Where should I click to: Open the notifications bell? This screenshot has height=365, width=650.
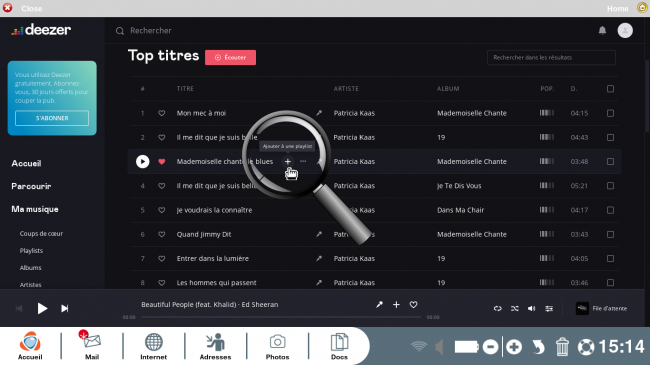[602, 30]
